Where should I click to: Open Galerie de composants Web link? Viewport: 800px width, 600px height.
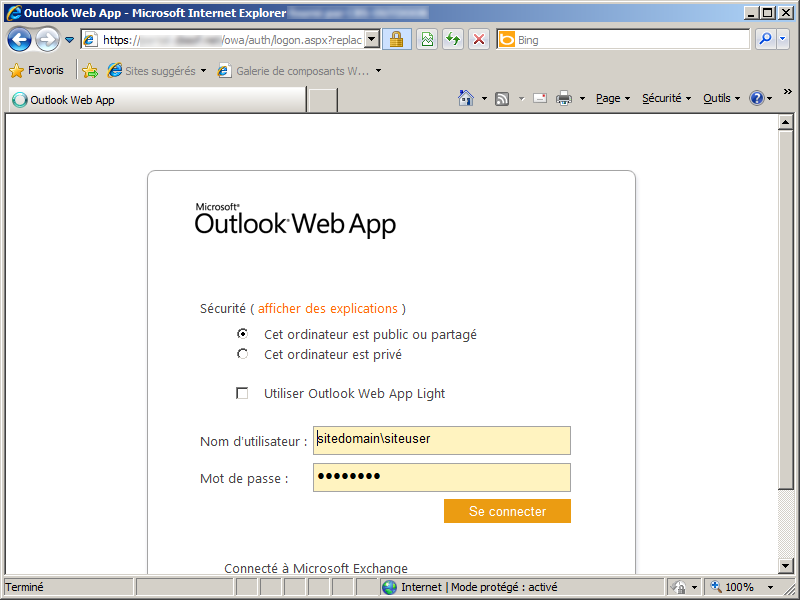pos(293,71)
